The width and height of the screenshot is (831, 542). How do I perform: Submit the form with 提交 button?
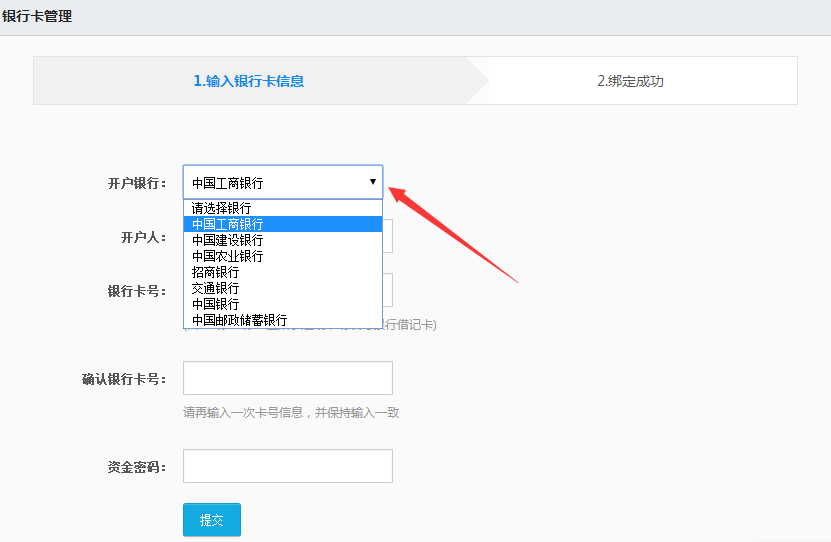212,520
